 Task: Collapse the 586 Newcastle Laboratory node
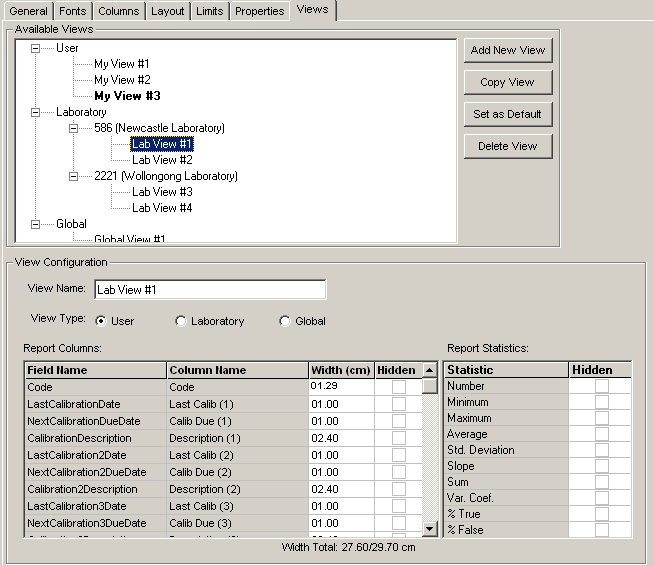(x=75, y=128)
